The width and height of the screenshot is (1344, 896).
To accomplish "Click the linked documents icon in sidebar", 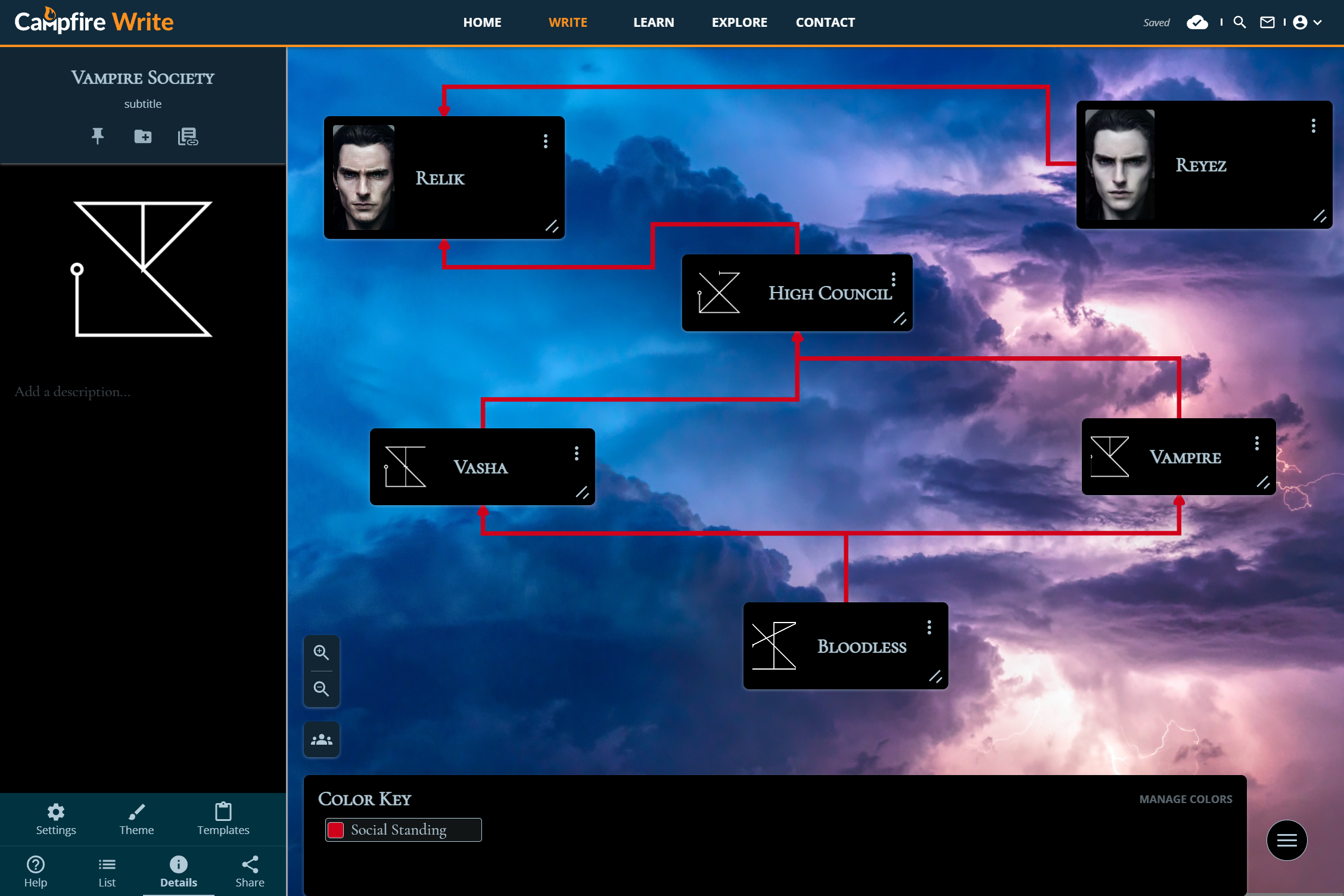I will pos(188,136).
